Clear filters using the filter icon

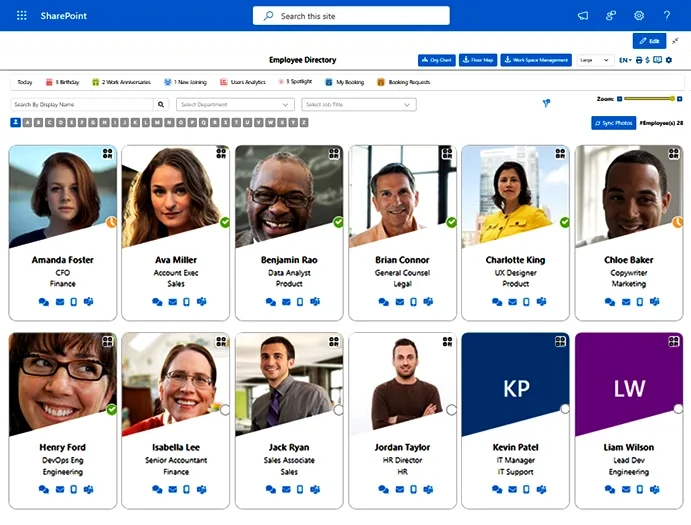point(546,103)
